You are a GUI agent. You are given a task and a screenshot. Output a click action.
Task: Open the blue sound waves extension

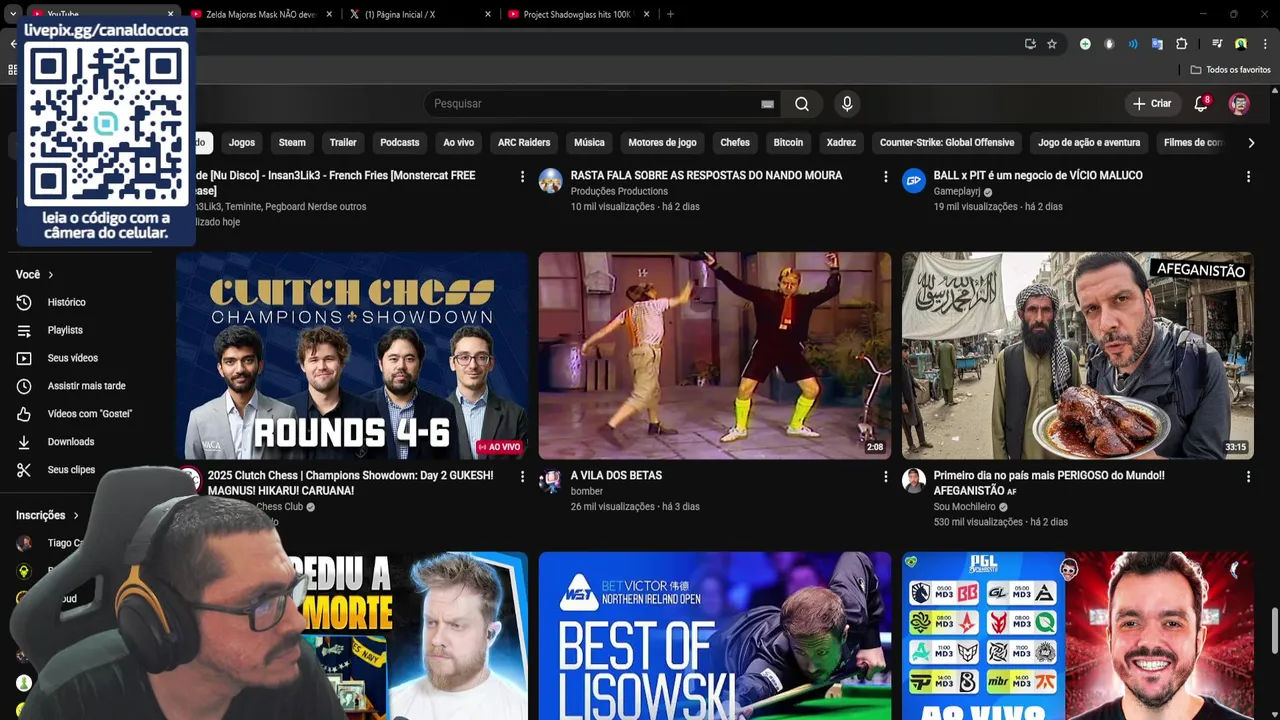click(x=1133, y=44)
